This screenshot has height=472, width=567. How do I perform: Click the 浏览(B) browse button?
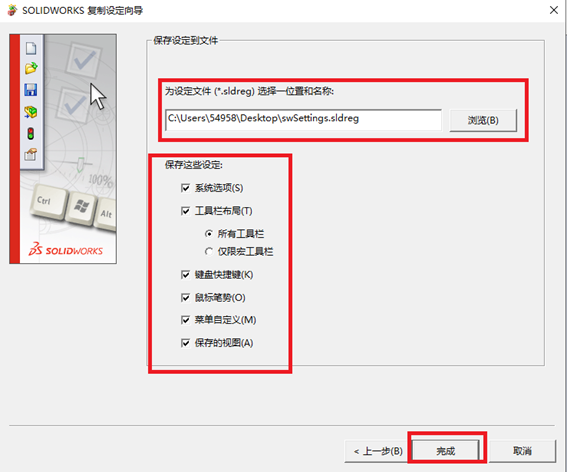click(x=483, y=120)
